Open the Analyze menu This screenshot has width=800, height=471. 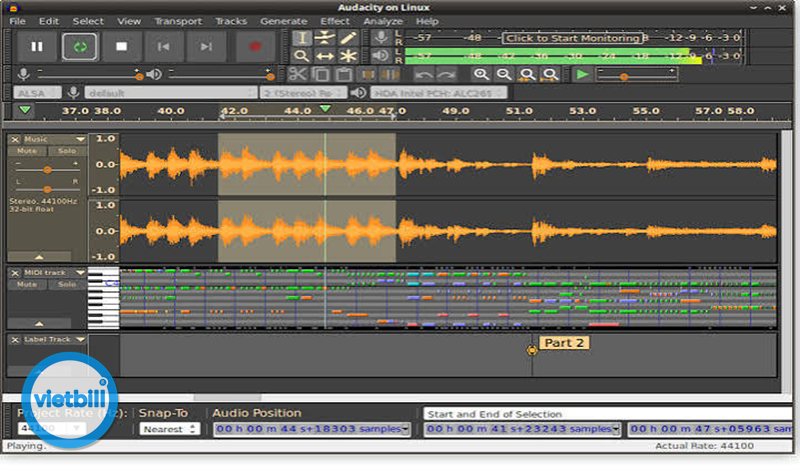(383, 21)
